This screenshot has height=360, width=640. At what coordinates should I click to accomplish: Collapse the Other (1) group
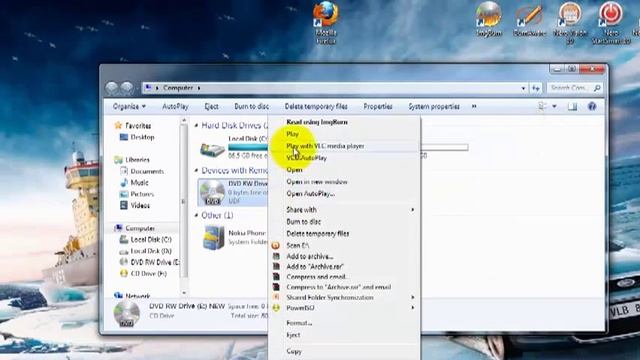point(196,215)
